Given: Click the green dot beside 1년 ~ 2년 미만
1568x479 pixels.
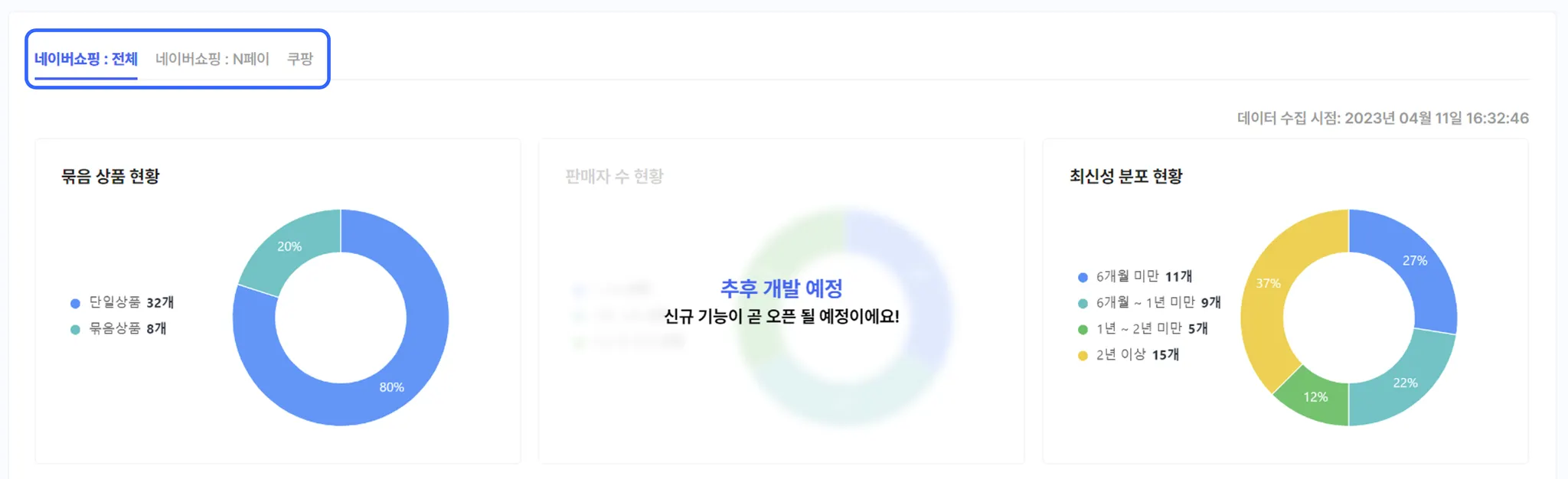Looking at the screenshot, I should (1083, 329).
